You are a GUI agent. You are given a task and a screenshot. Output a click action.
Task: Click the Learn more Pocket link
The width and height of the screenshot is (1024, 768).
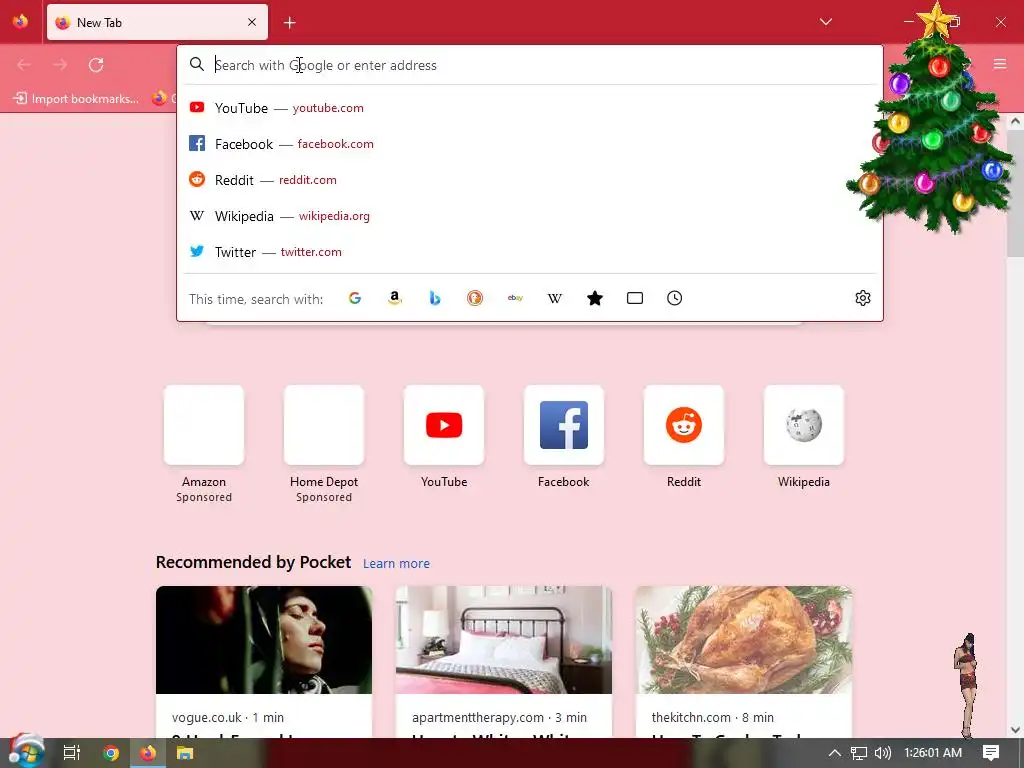pyautogui.click(x=396, y=563)
